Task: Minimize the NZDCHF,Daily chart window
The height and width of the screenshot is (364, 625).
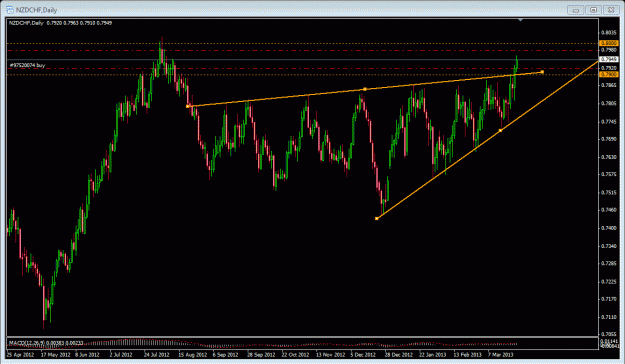Action: 576,10
